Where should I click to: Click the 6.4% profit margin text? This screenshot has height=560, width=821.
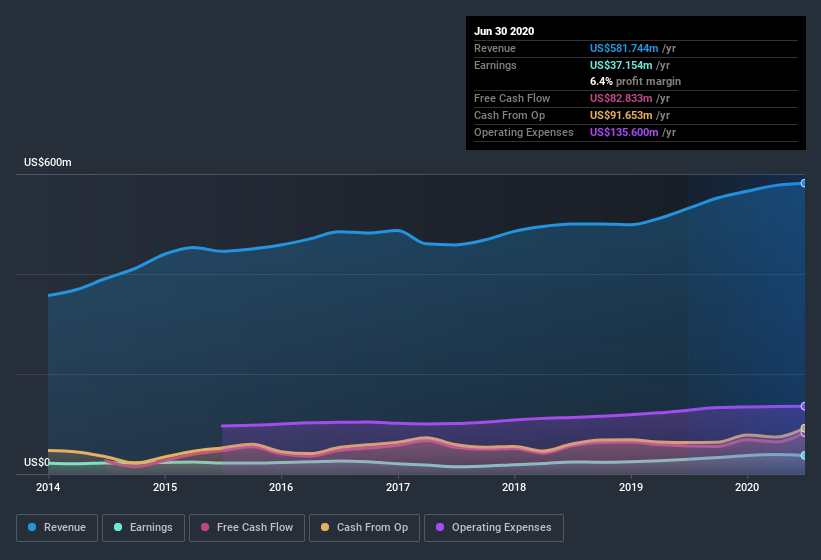click(636, 81)
